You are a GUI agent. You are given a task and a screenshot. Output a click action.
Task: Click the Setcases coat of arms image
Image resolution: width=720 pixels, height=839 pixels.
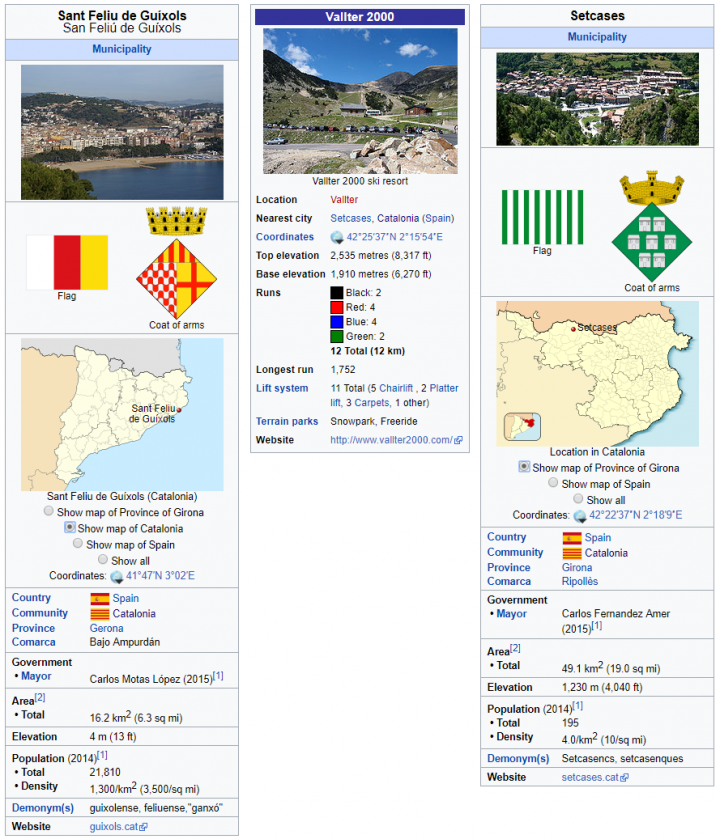[652, 226]
